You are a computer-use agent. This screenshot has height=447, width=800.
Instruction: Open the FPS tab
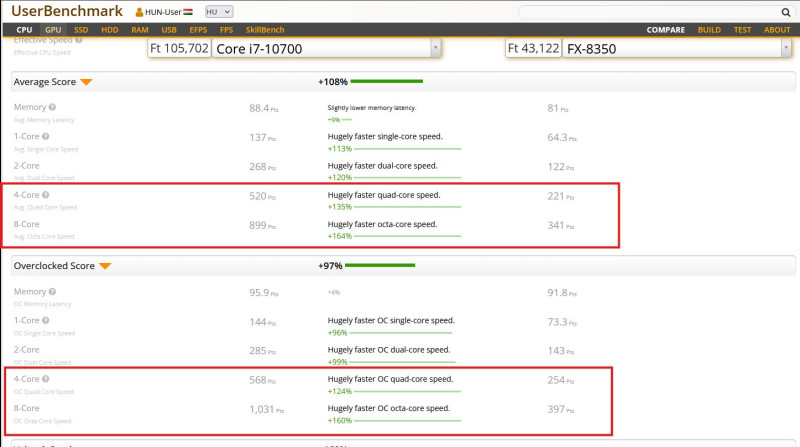227,30
